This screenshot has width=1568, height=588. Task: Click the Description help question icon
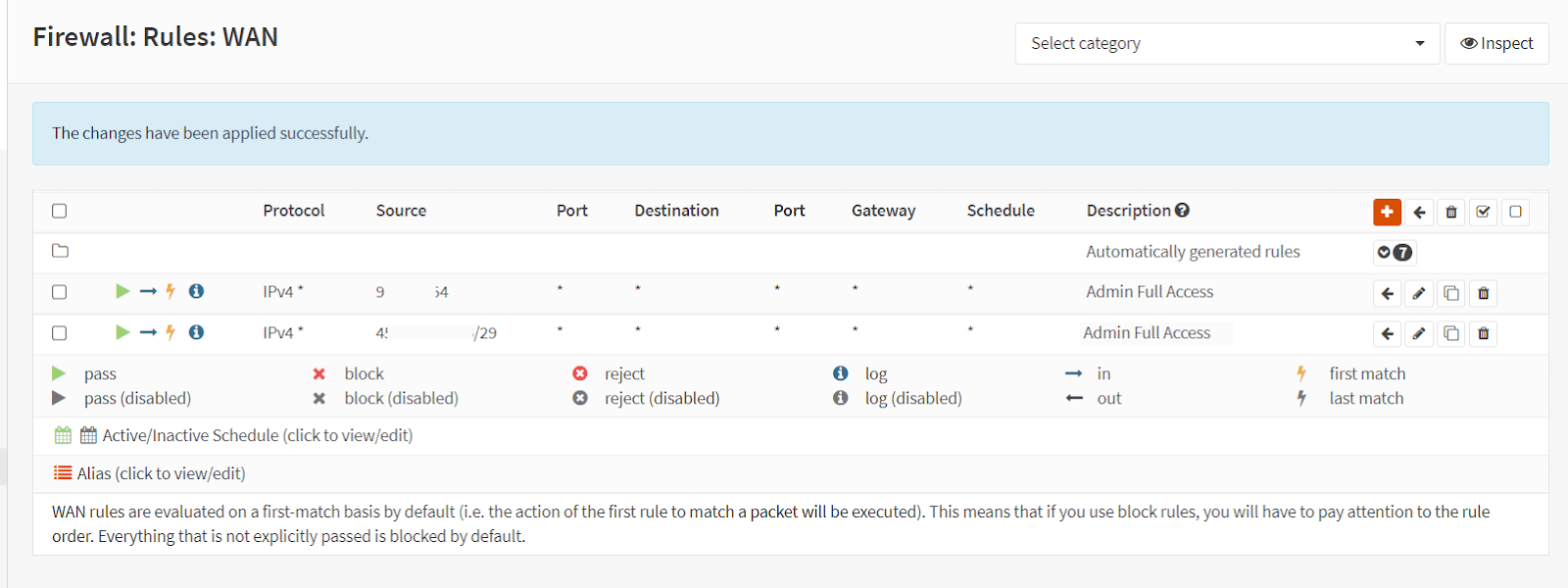point(1182,210)
